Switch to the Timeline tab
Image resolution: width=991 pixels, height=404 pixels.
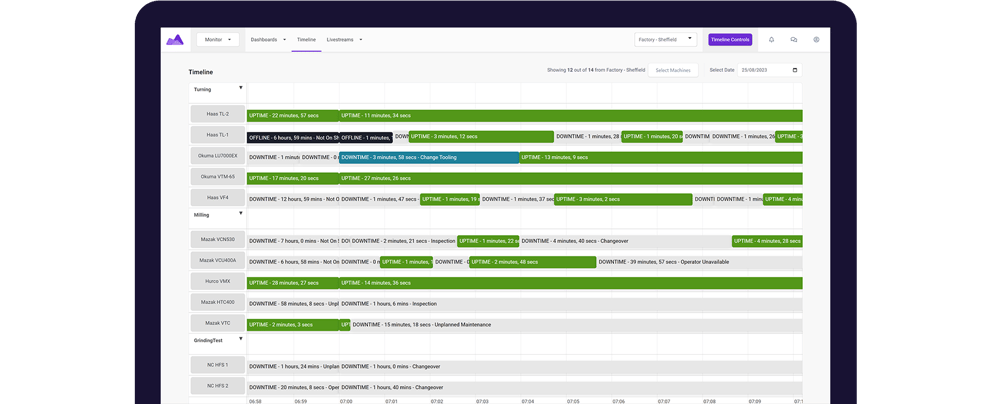click(x=306, y=40)
